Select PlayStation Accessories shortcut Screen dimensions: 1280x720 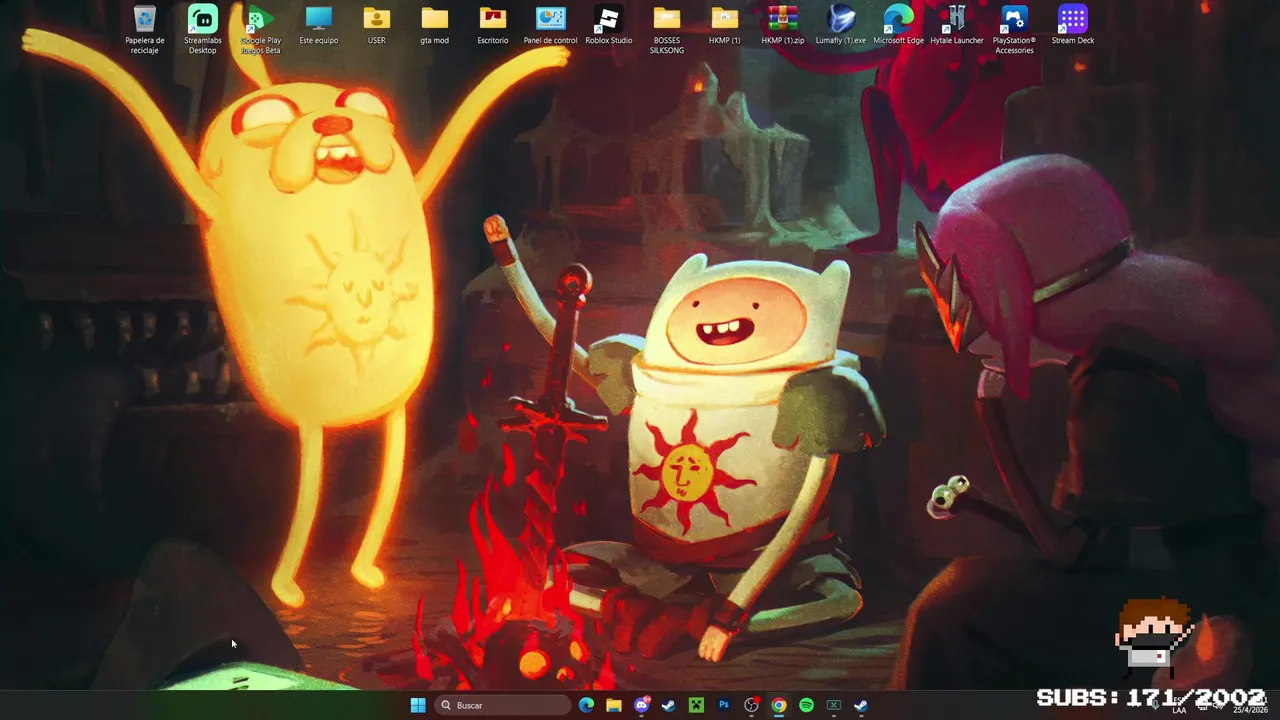[1014, 29]
